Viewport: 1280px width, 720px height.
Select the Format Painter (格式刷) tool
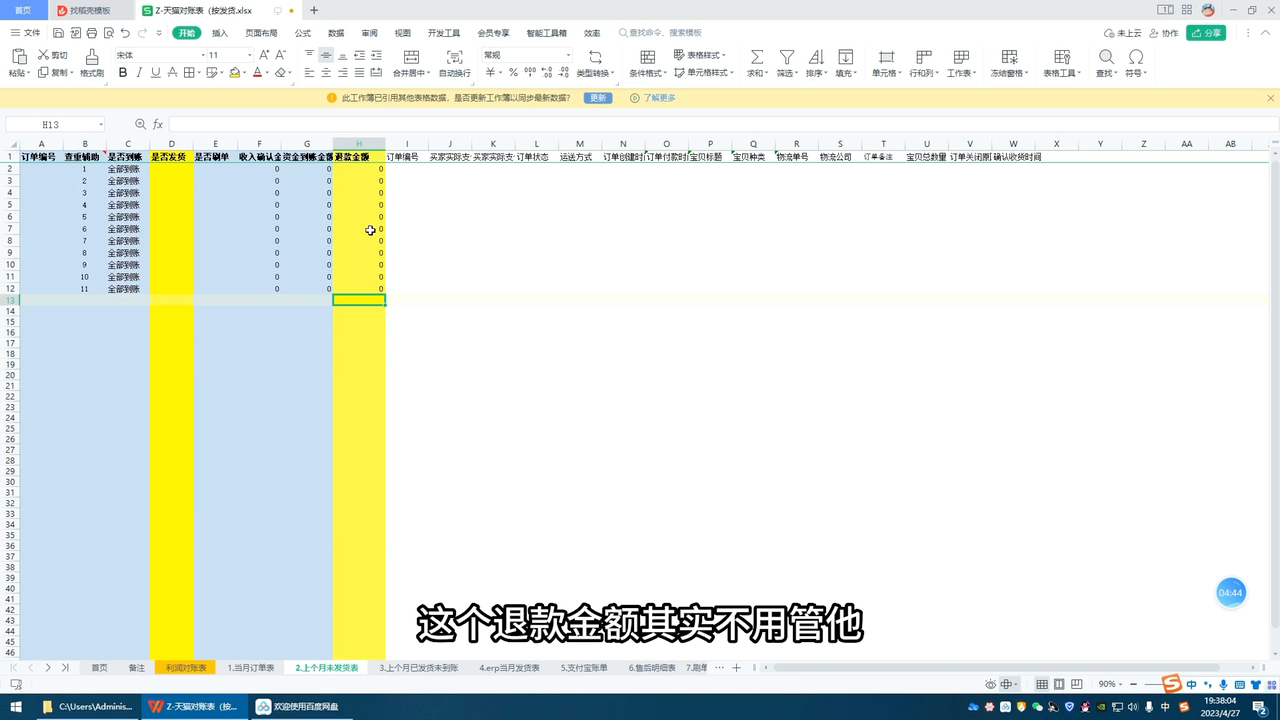(92, 62)
